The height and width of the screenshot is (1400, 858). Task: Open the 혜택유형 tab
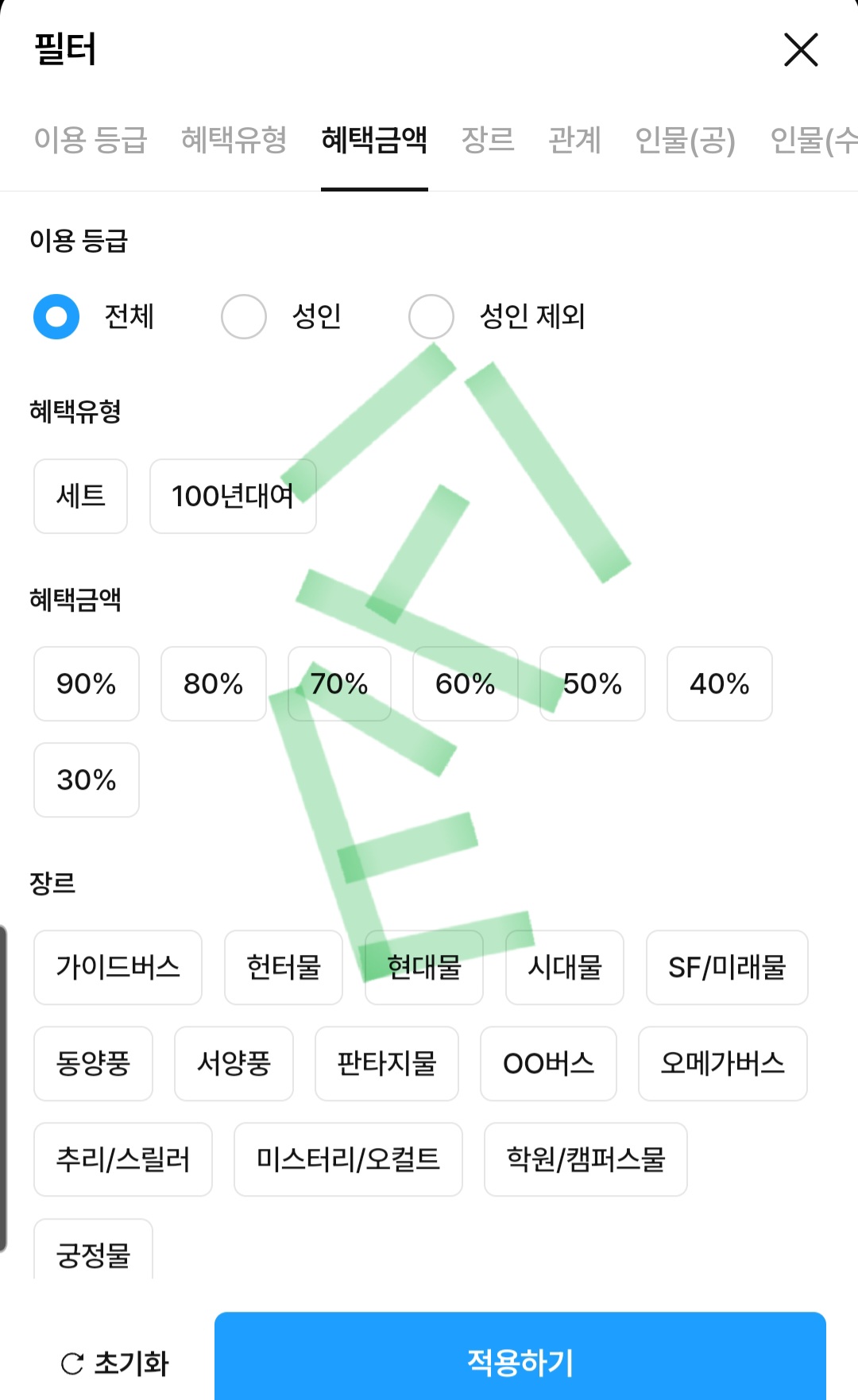click(x=234, y=140)
